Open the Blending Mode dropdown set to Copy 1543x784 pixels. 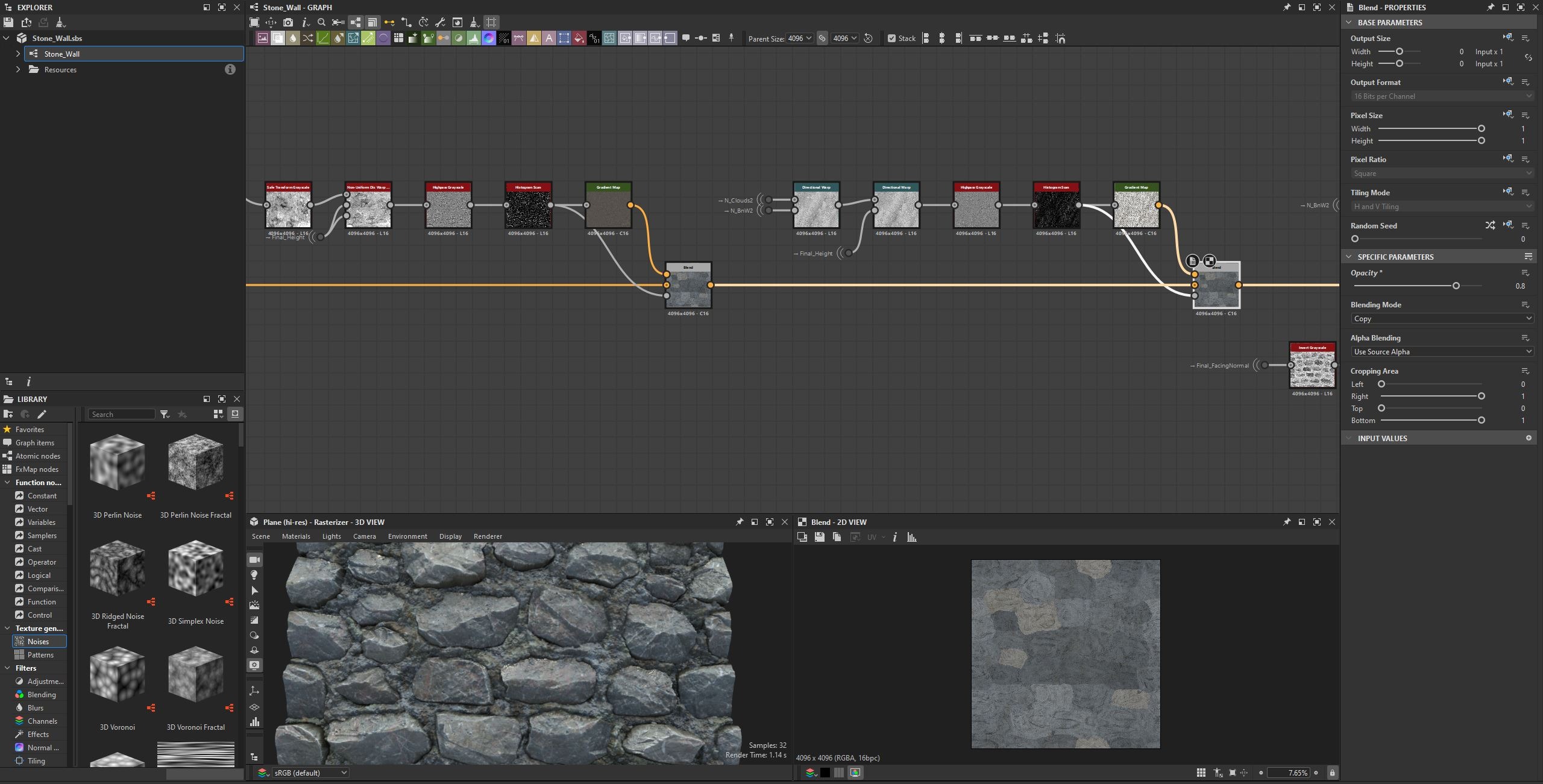pyautogui.click(x=1442, y=318)
